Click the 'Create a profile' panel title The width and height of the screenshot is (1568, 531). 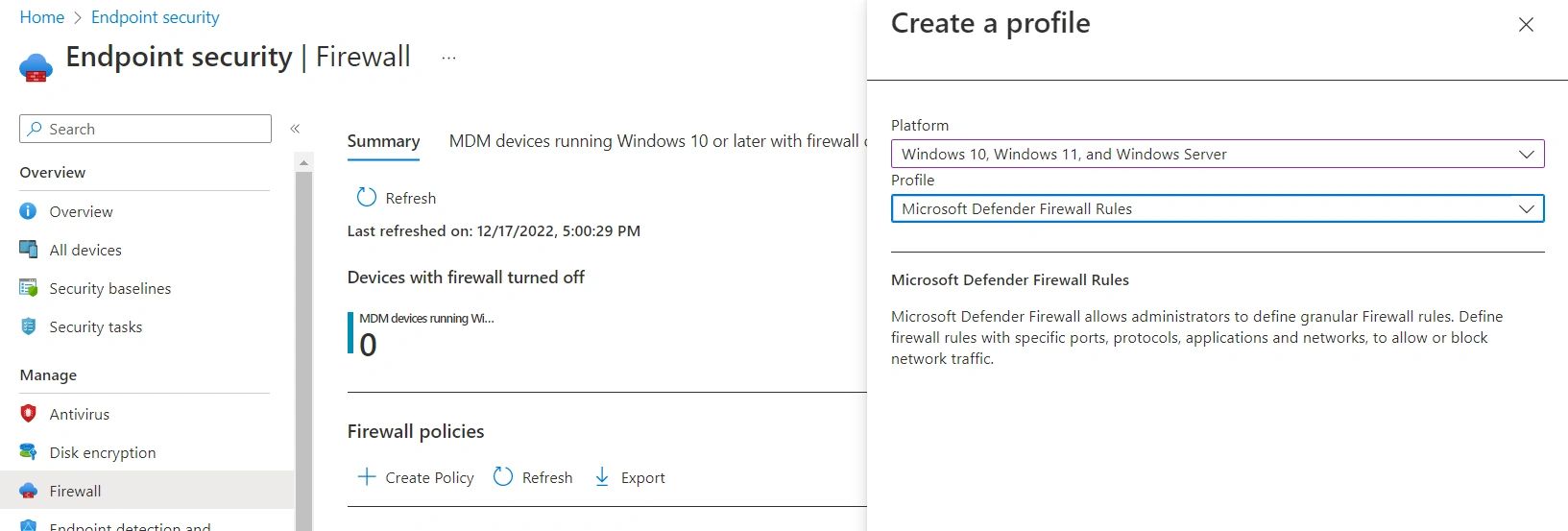(991, 23)
